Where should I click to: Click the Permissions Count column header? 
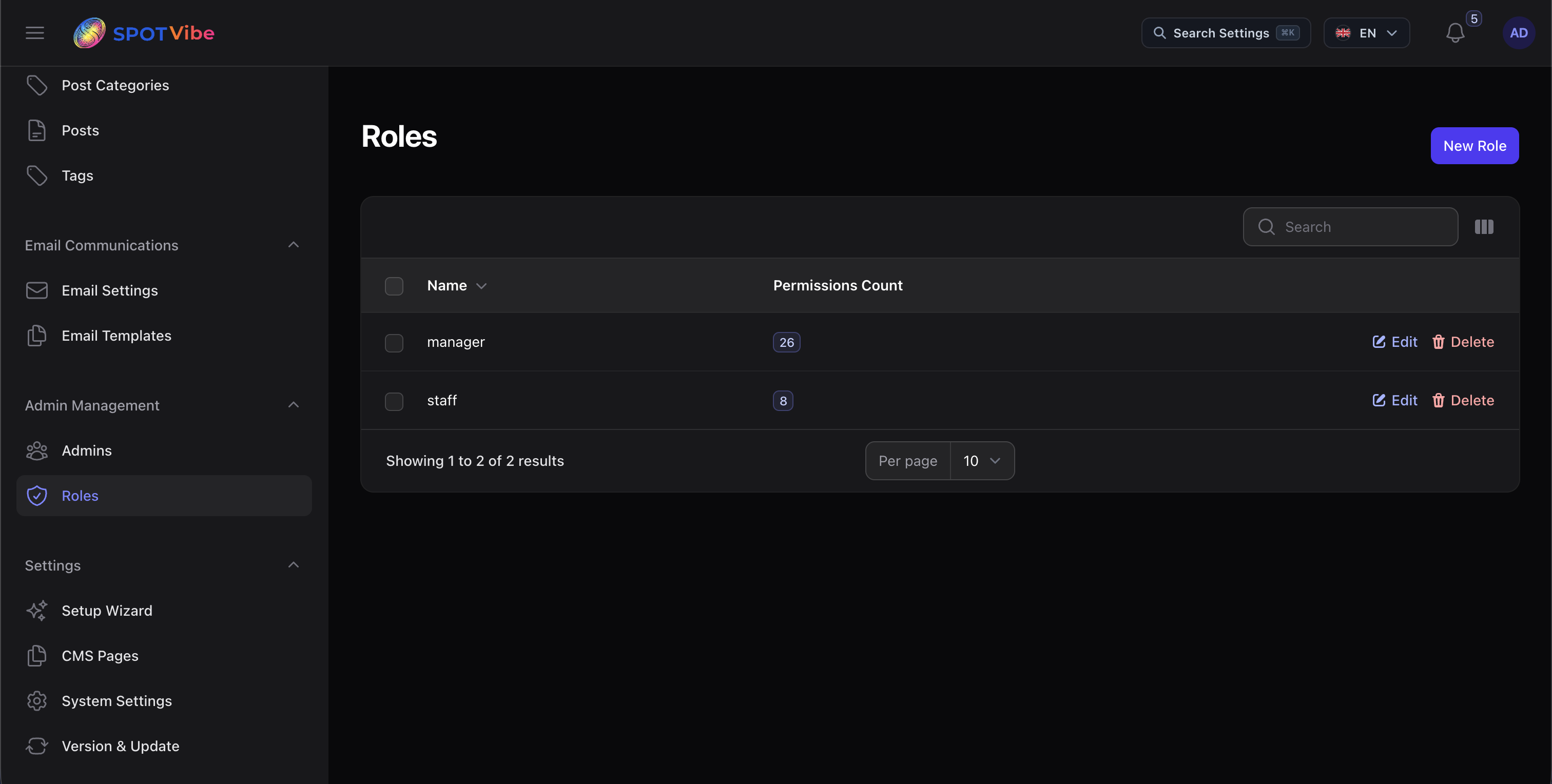coord(838,286)
